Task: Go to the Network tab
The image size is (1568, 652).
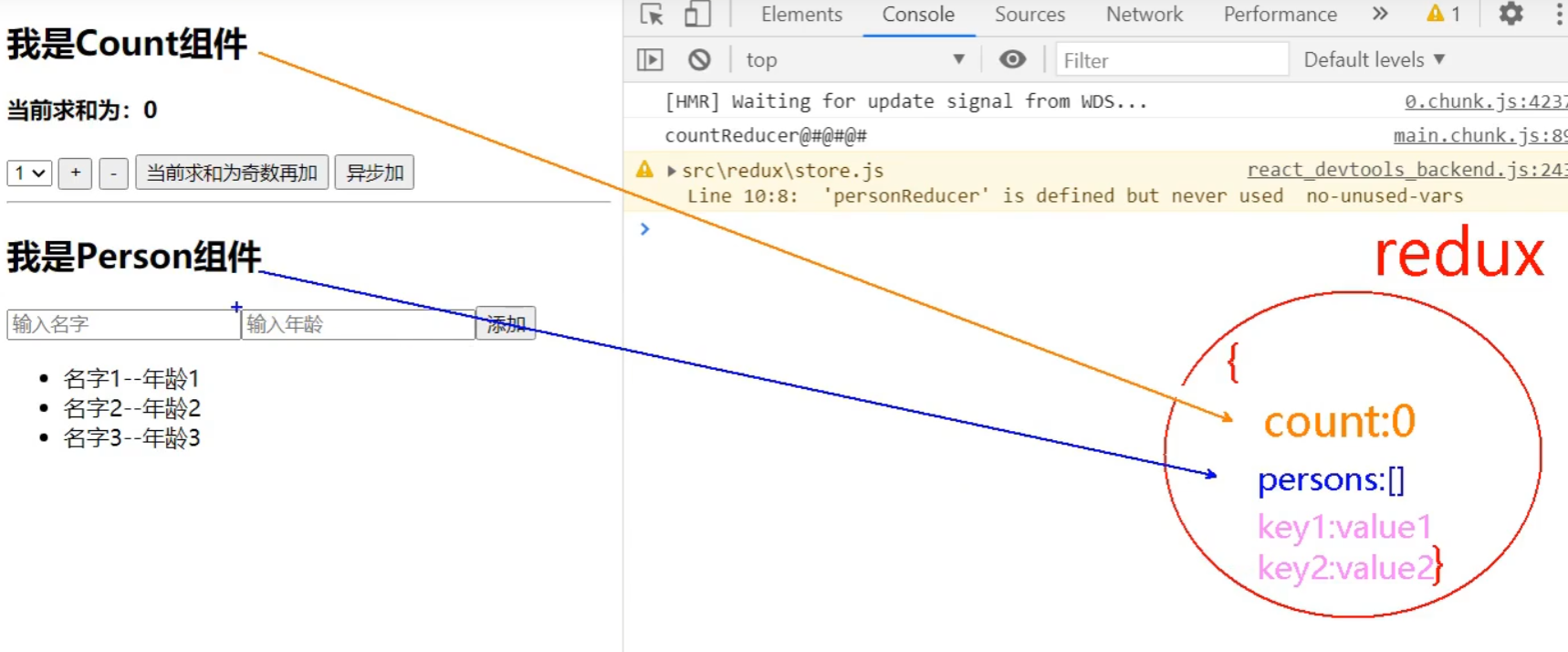Action: (x=1145, y=15)
